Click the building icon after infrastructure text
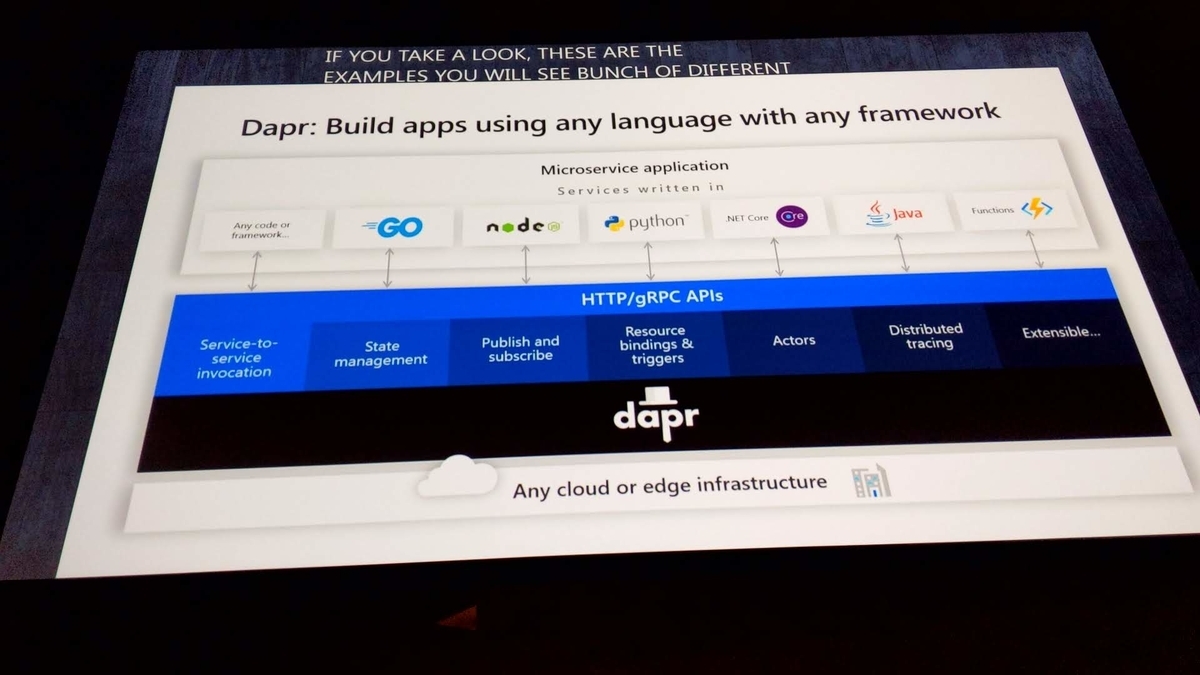1200x675 pixels. click(x=871, y=482)
